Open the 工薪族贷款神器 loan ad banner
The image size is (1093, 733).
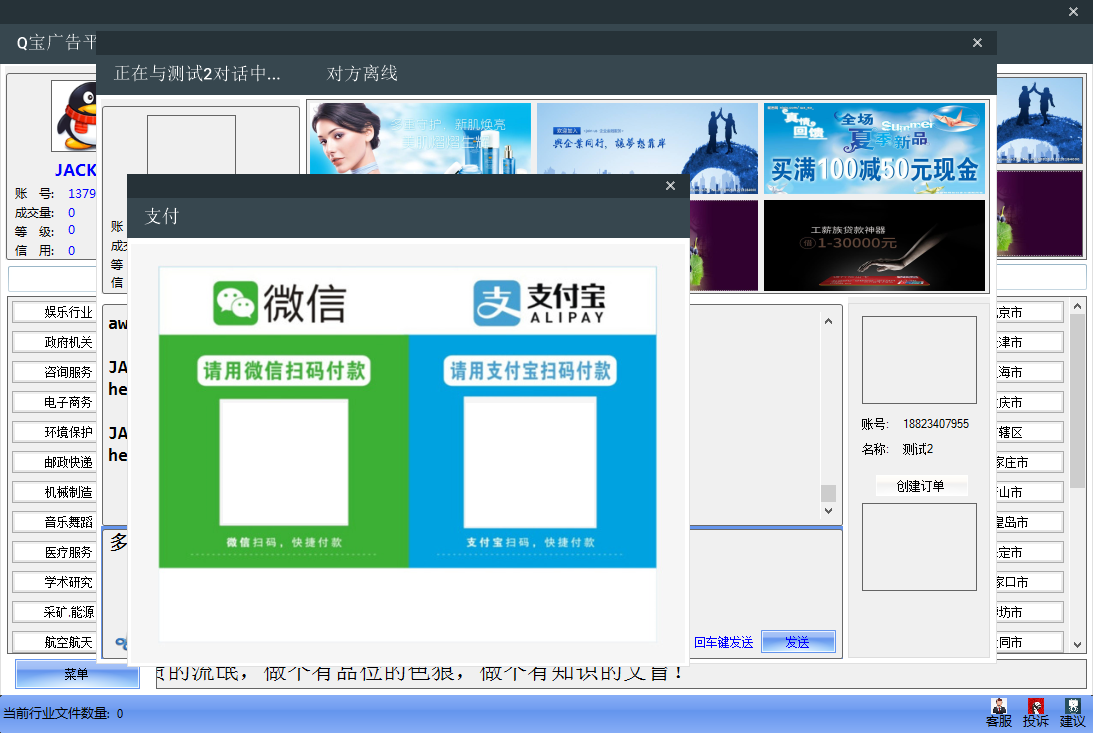874,245
